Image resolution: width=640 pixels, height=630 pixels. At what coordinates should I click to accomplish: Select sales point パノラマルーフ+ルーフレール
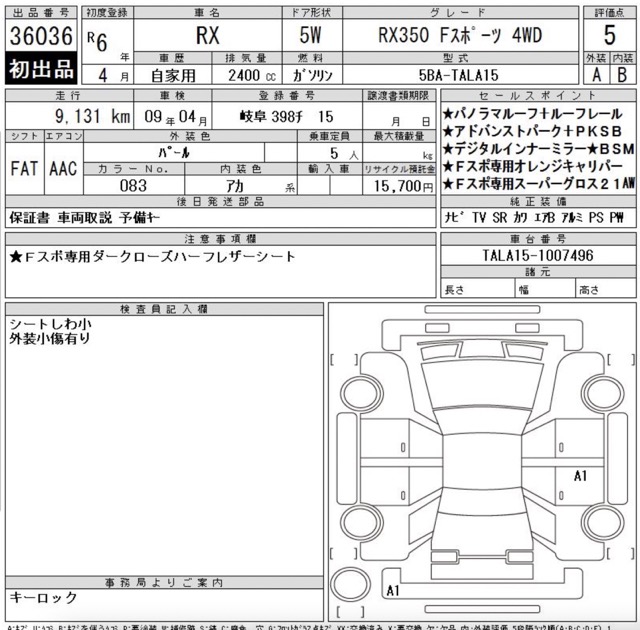pyautogui.click(x=533, y=114)
